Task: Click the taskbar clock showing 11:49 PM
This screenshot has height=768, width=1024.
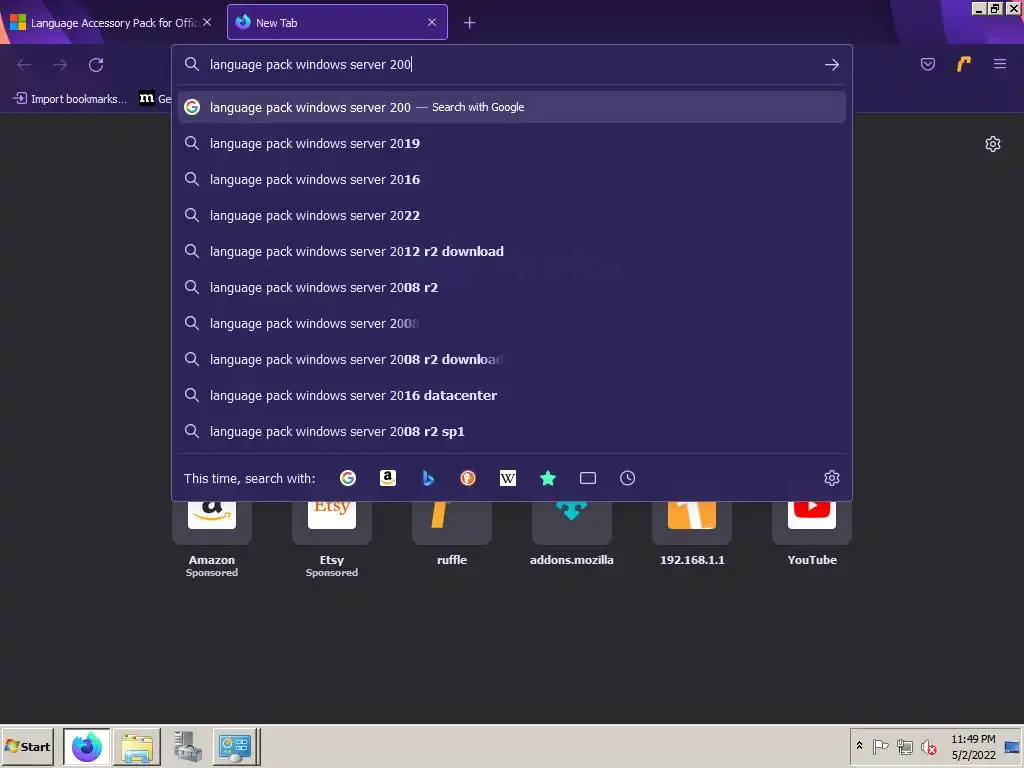Action: (x=973, y=746)
